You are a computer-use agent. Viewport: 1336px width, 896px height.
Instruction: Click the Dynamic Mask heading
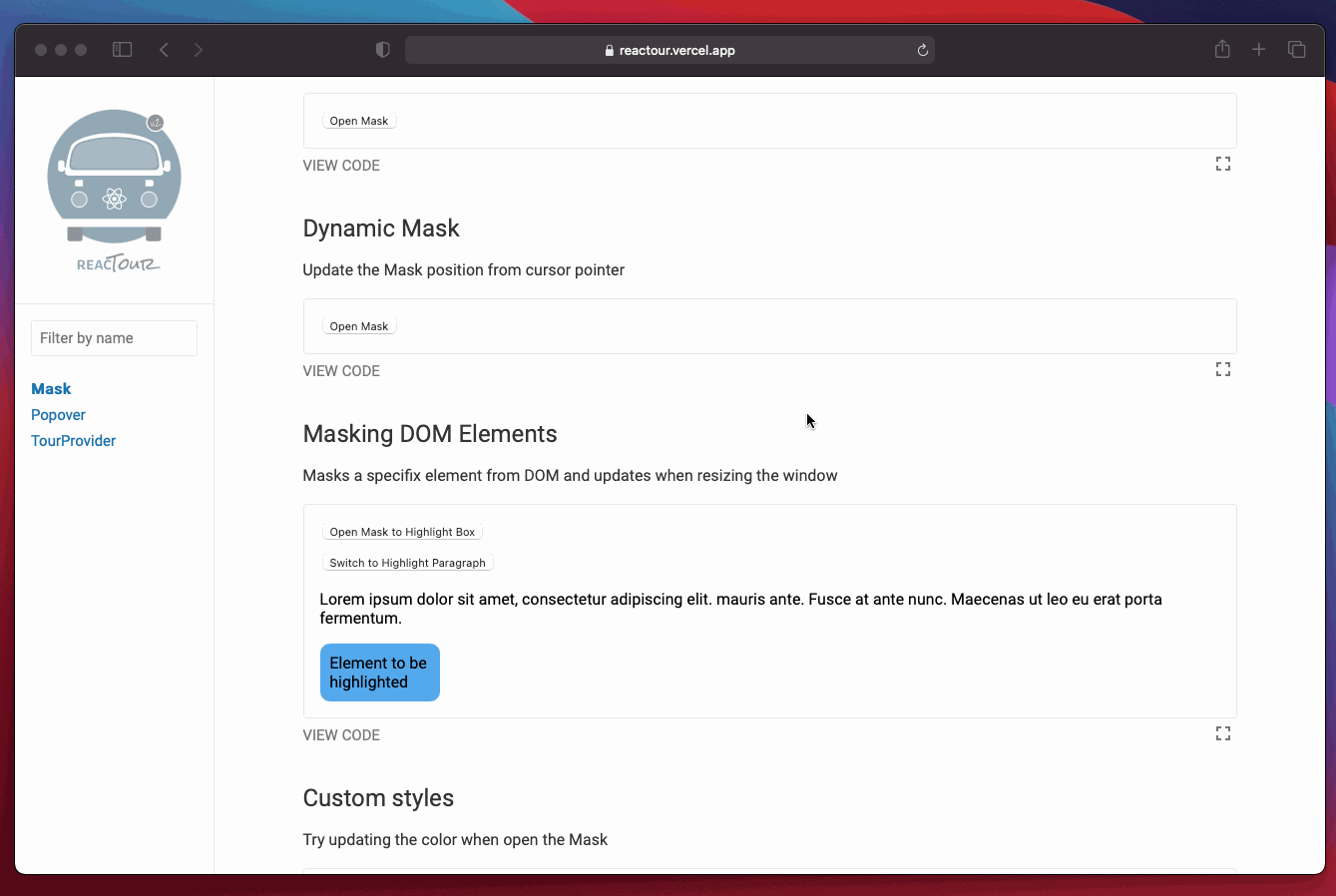381,228
